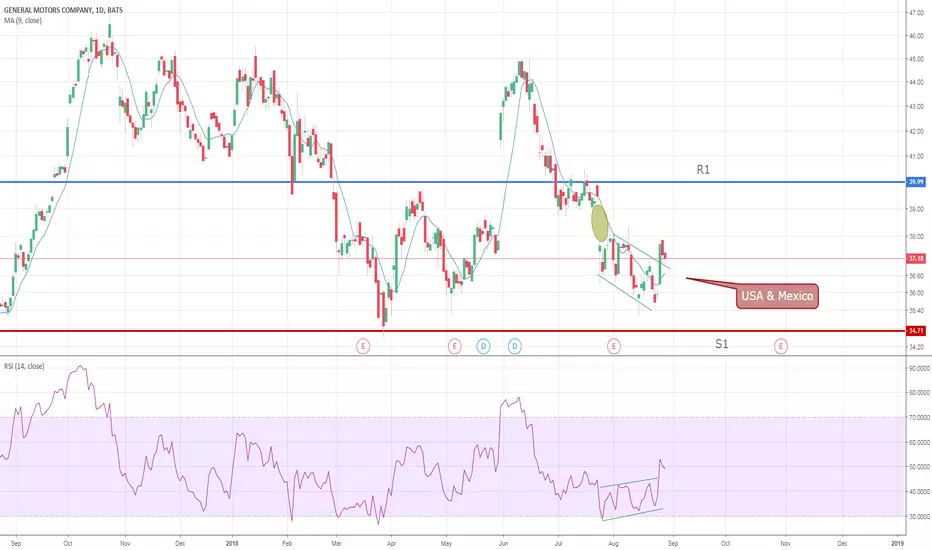Click the 44.00 price axis value
Image resolution: width=932 pixels, height=550 pixels.
click(x=916, y=83)
